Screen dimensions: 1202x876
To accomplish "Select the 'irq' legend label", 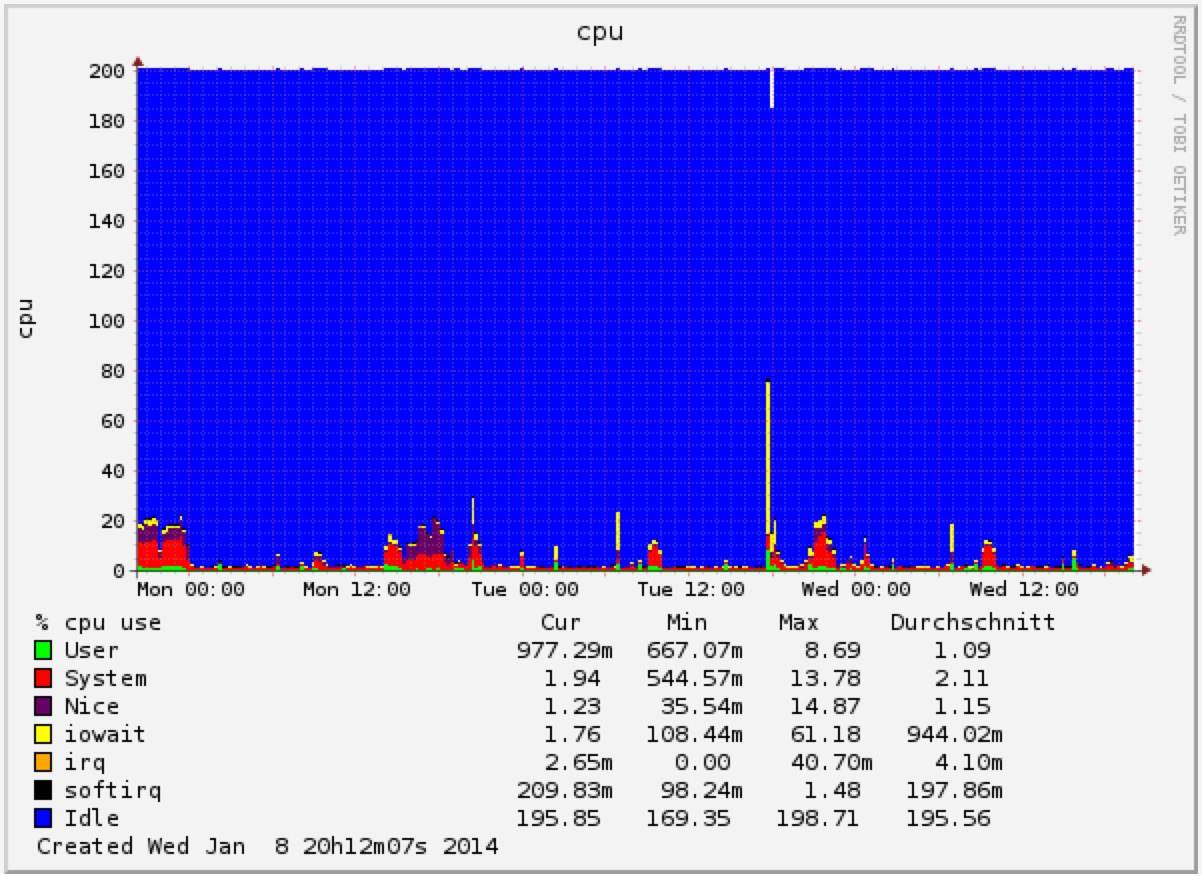I will point(85,763).
